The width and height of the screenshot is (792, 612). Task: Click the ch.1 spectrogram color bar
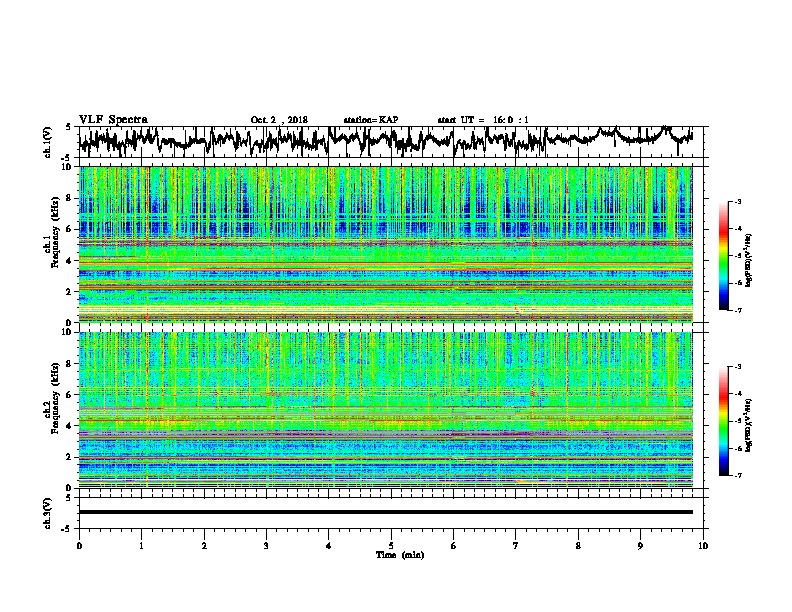(x=723, y=256)
